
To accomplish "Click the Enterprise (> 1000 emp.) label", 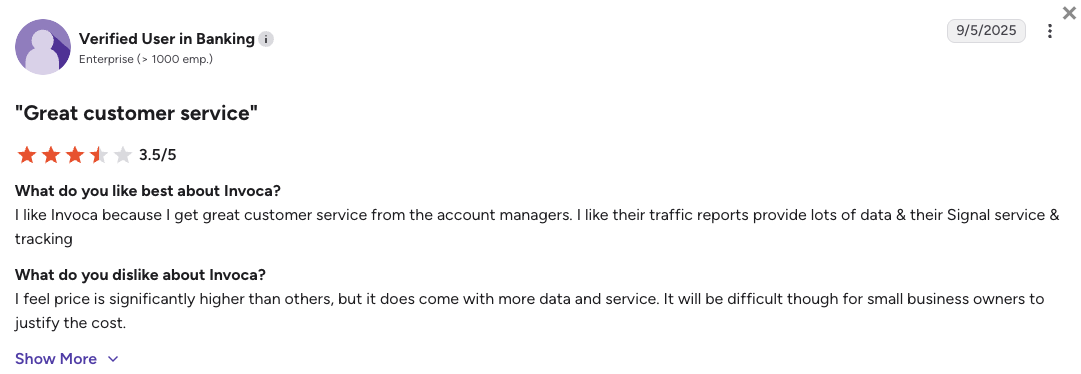I will [145, 59].
